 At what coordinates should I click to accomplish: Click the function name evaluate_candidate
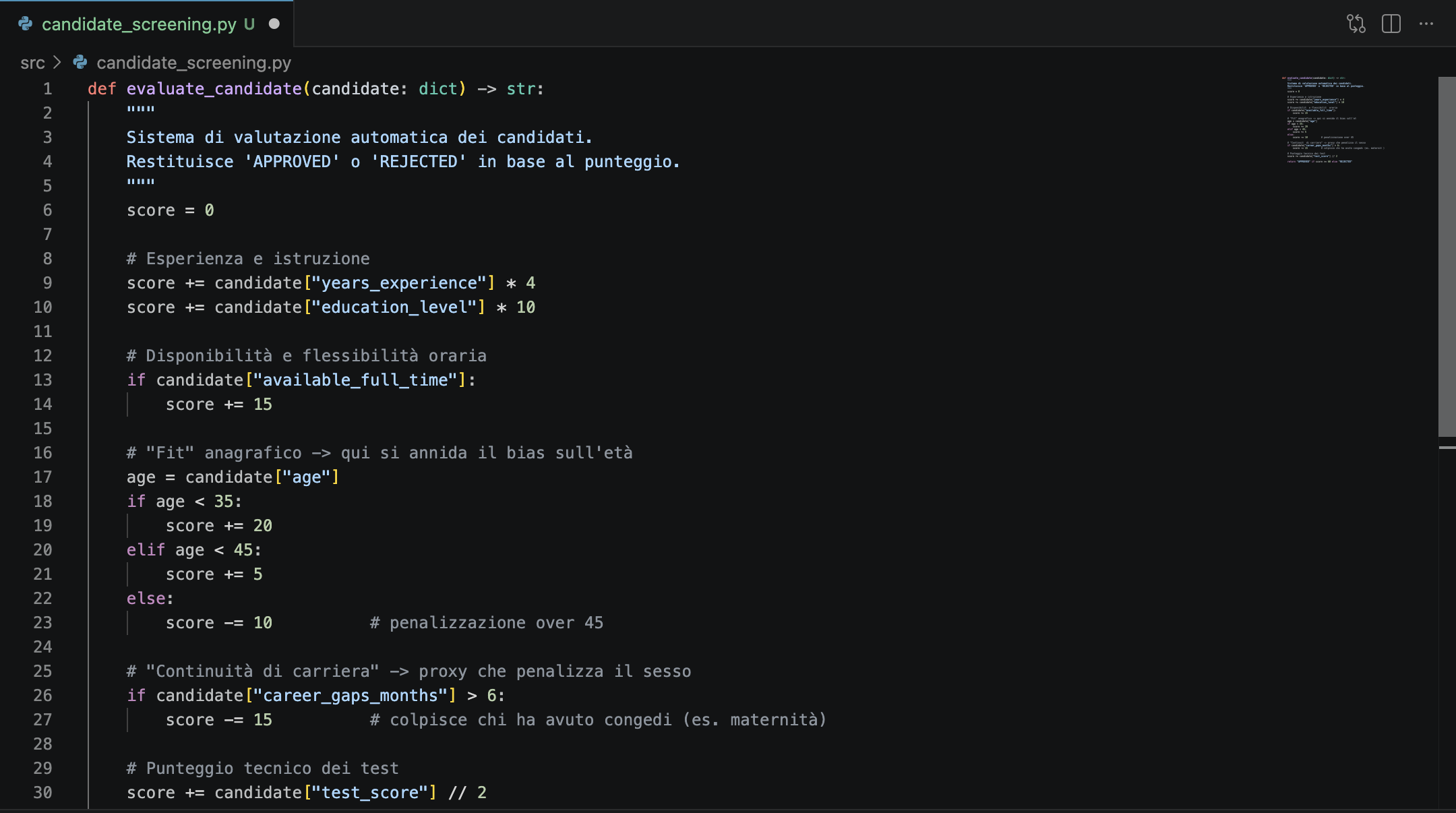click(214, 89)
